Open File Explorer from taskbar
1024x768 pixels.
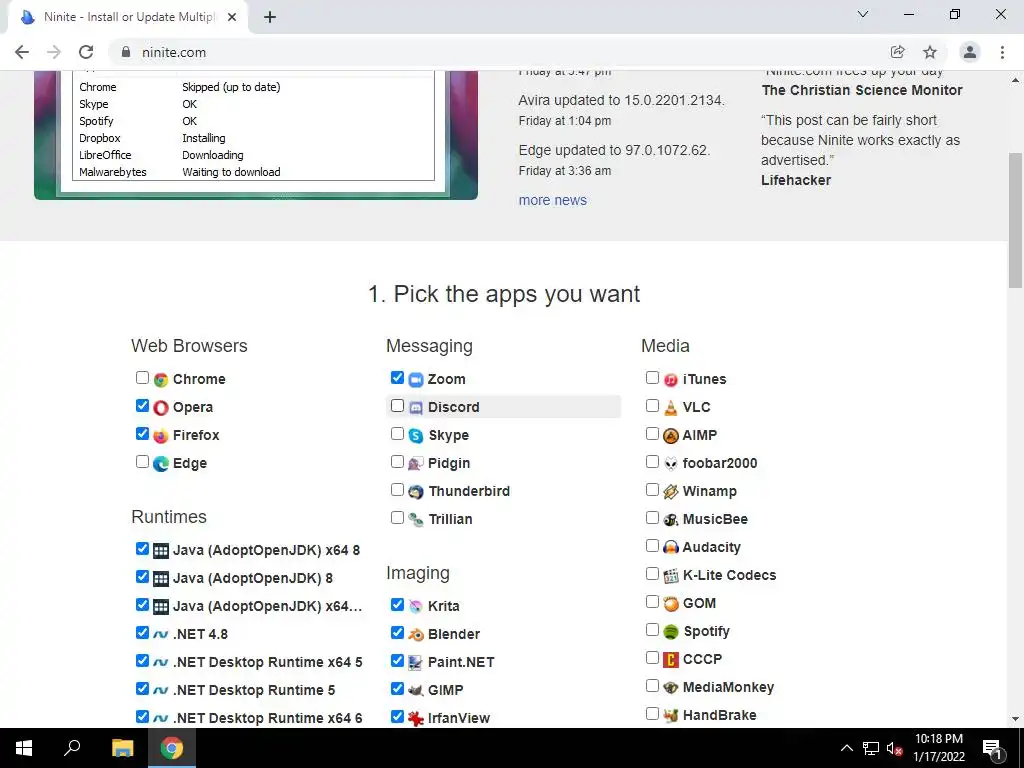click(122, 748)
